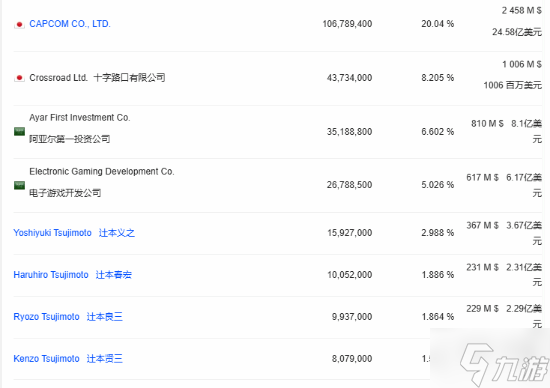The width and height of the screenshot is (550, 388).
Task: Open the Haruhiro Tsujimoto shareholder link
Action: 51,275
